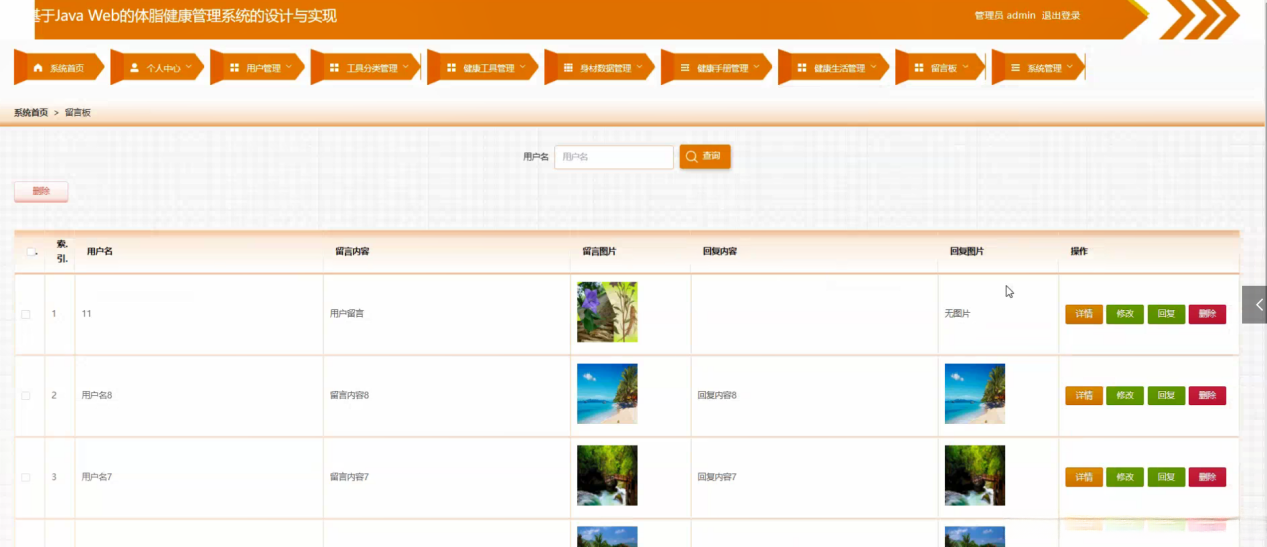
Task: Click the person icon in 个人中心 menu
Action: pos(134,68)
